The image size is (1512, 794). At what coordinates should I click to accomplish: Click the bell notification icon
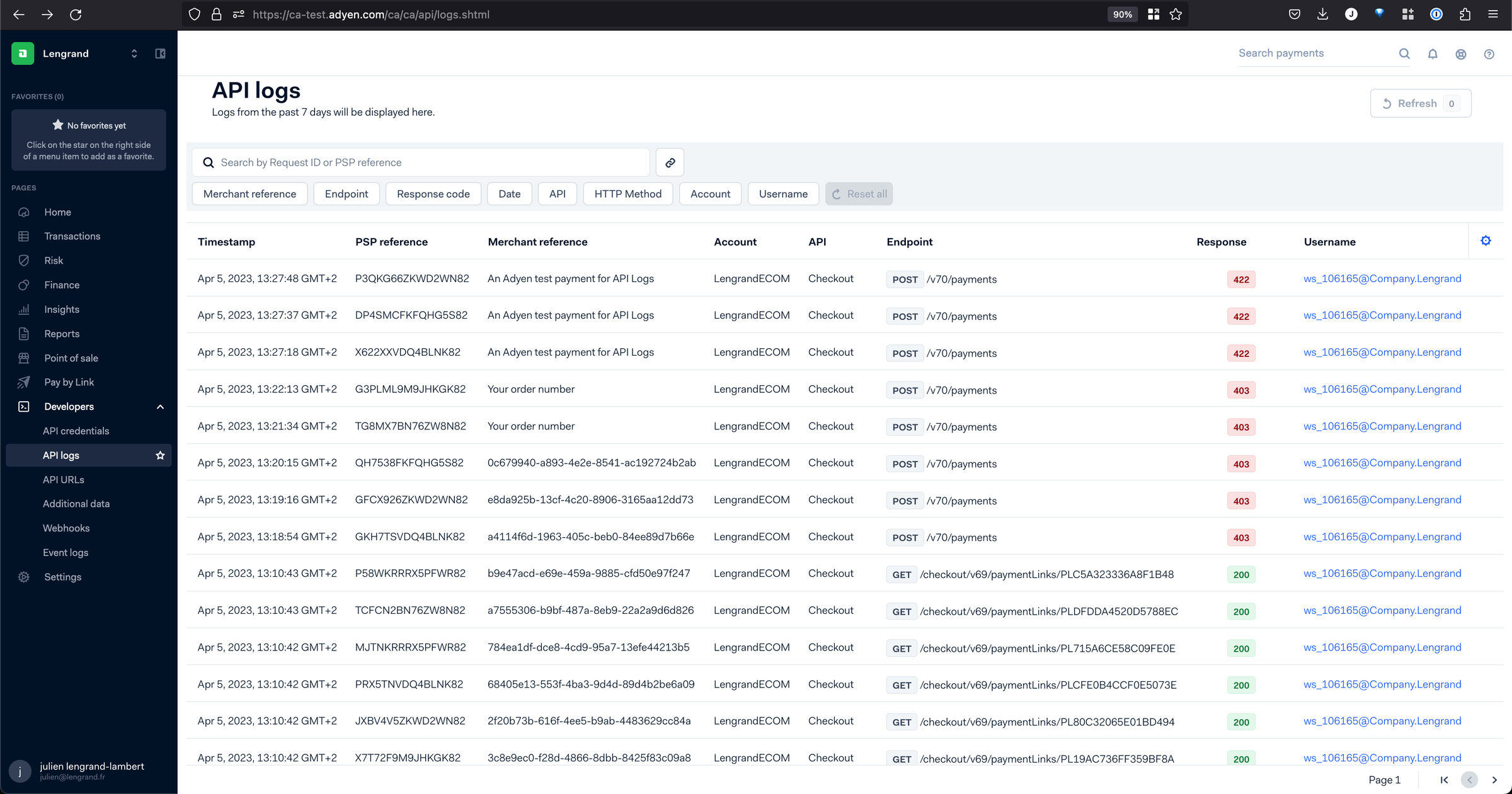coord(1433,53)
